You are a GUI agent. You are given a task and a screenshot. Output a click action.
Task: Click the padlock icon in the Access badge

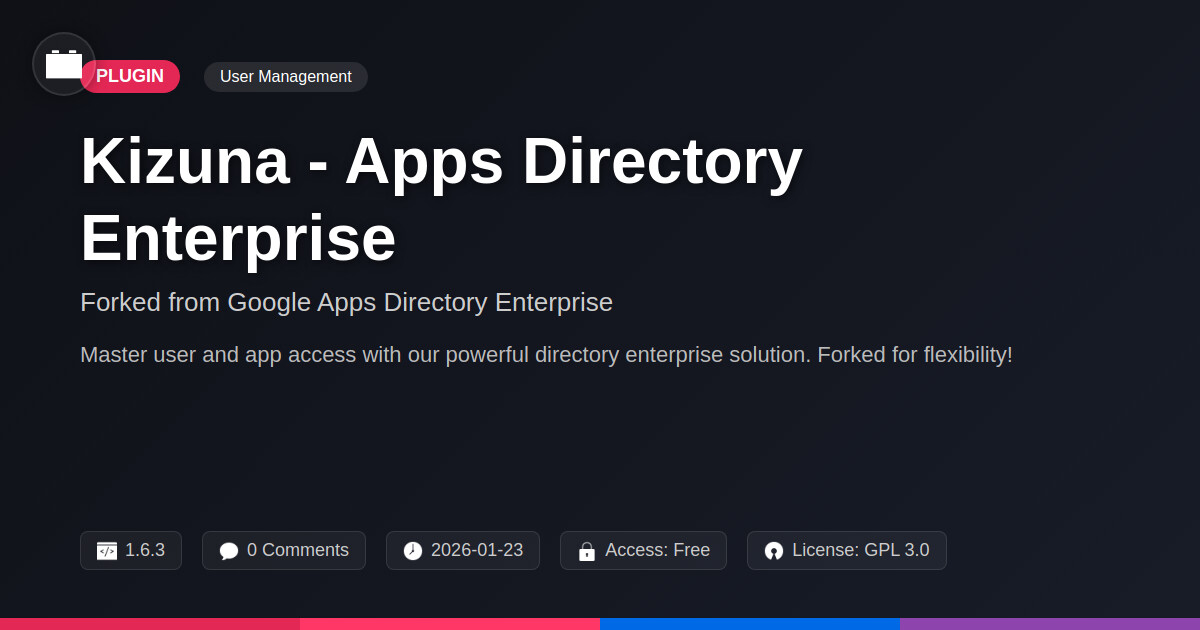[587, 551]
